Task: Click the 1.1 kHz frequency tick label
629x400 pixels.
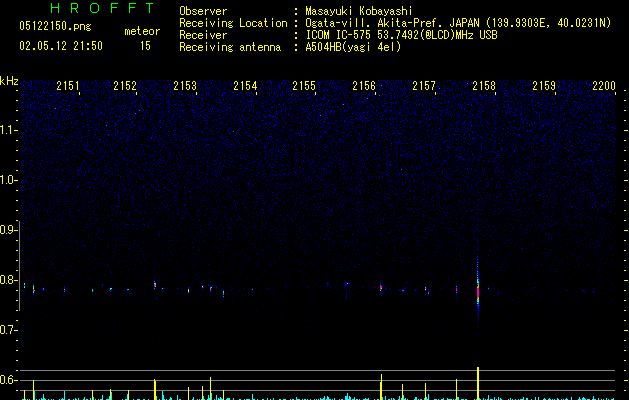Action: coord(8,130)
